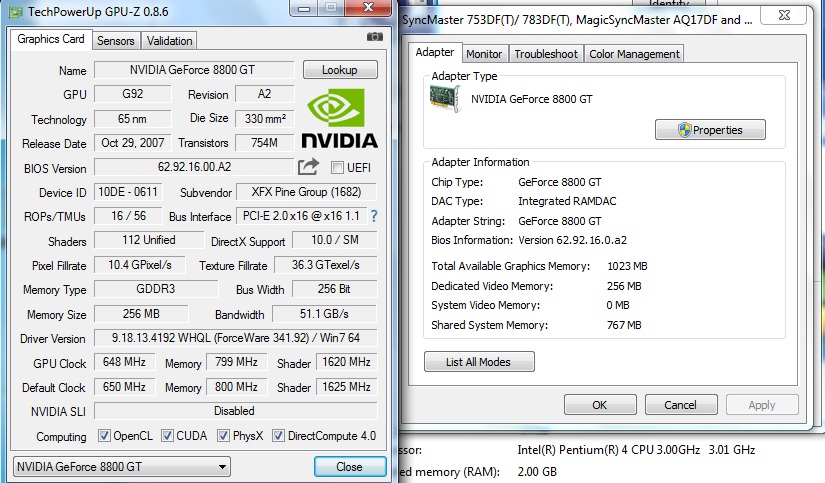
Task: Click the Bus Interface question mark help icon
Action: coord(374,216)
